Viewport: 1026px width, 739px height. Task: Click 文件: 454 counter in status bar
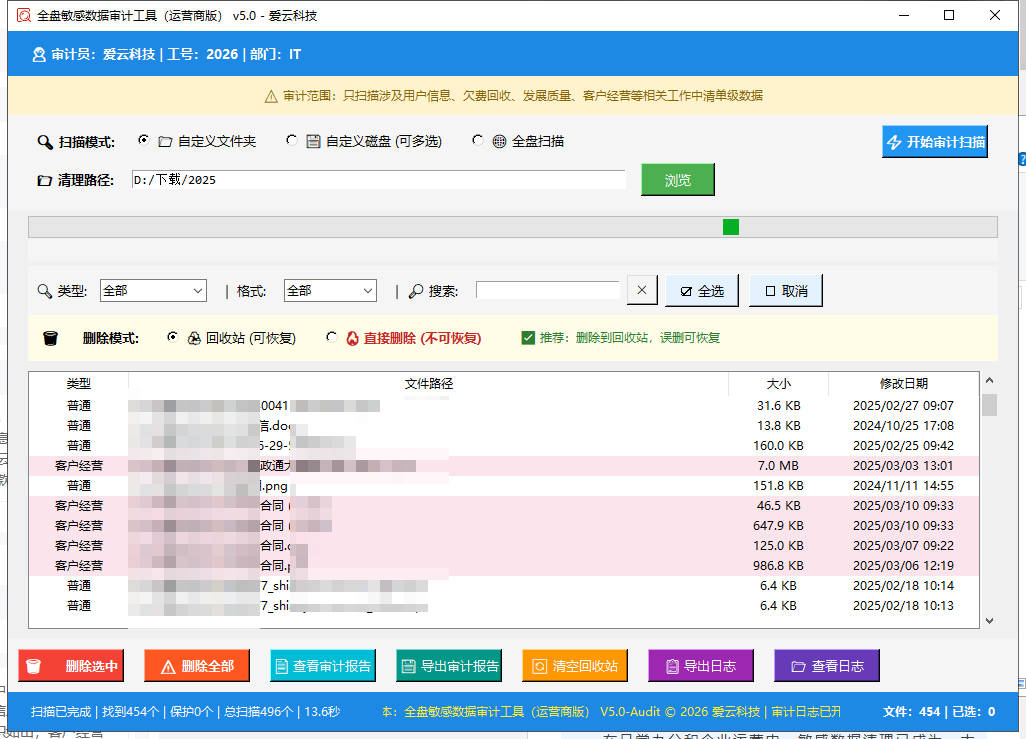pyautogui.click(x=911, y=712)
